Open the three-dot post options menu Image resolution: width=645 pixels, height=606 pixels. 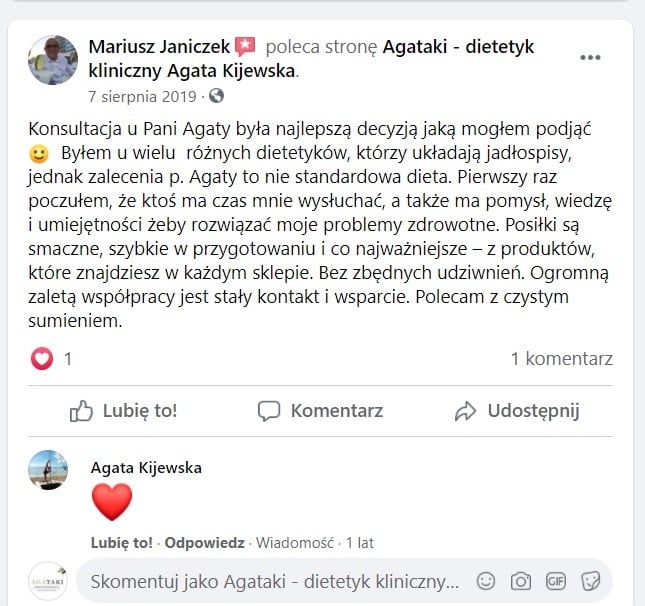pyautogui.click(x=590, y=58)
